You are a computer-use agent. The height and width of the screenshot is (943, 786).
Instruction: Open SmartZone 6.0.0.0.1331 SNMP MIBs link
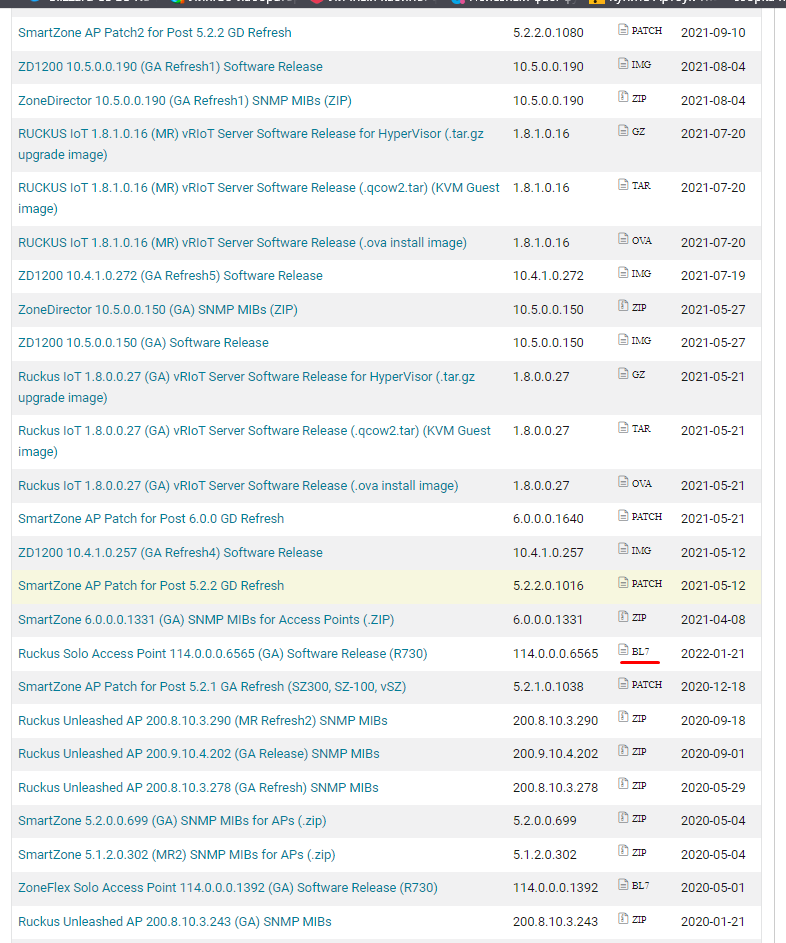point(206,619)
